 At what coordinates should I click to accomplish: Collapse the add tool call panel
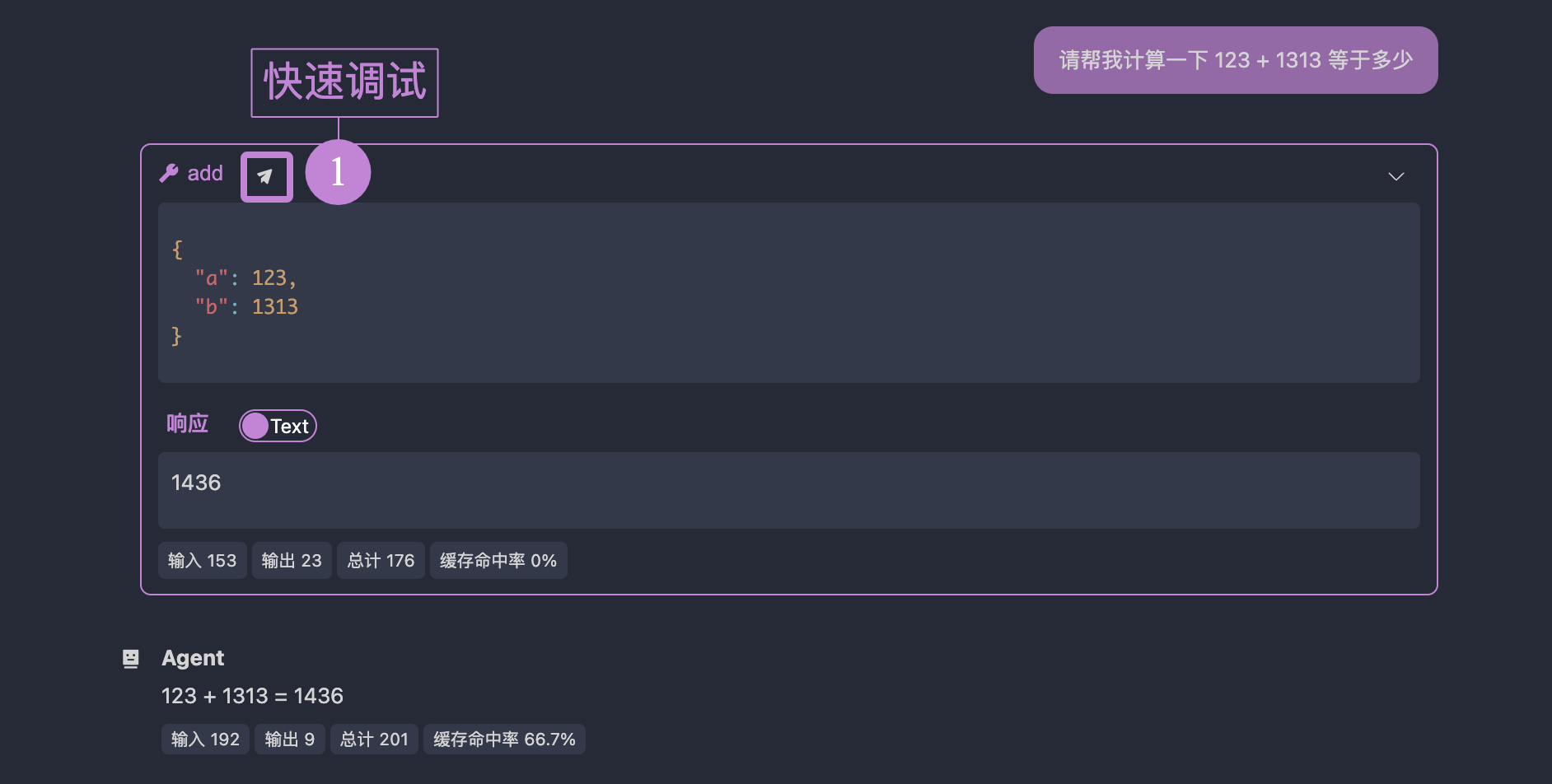coord(1395,176)
